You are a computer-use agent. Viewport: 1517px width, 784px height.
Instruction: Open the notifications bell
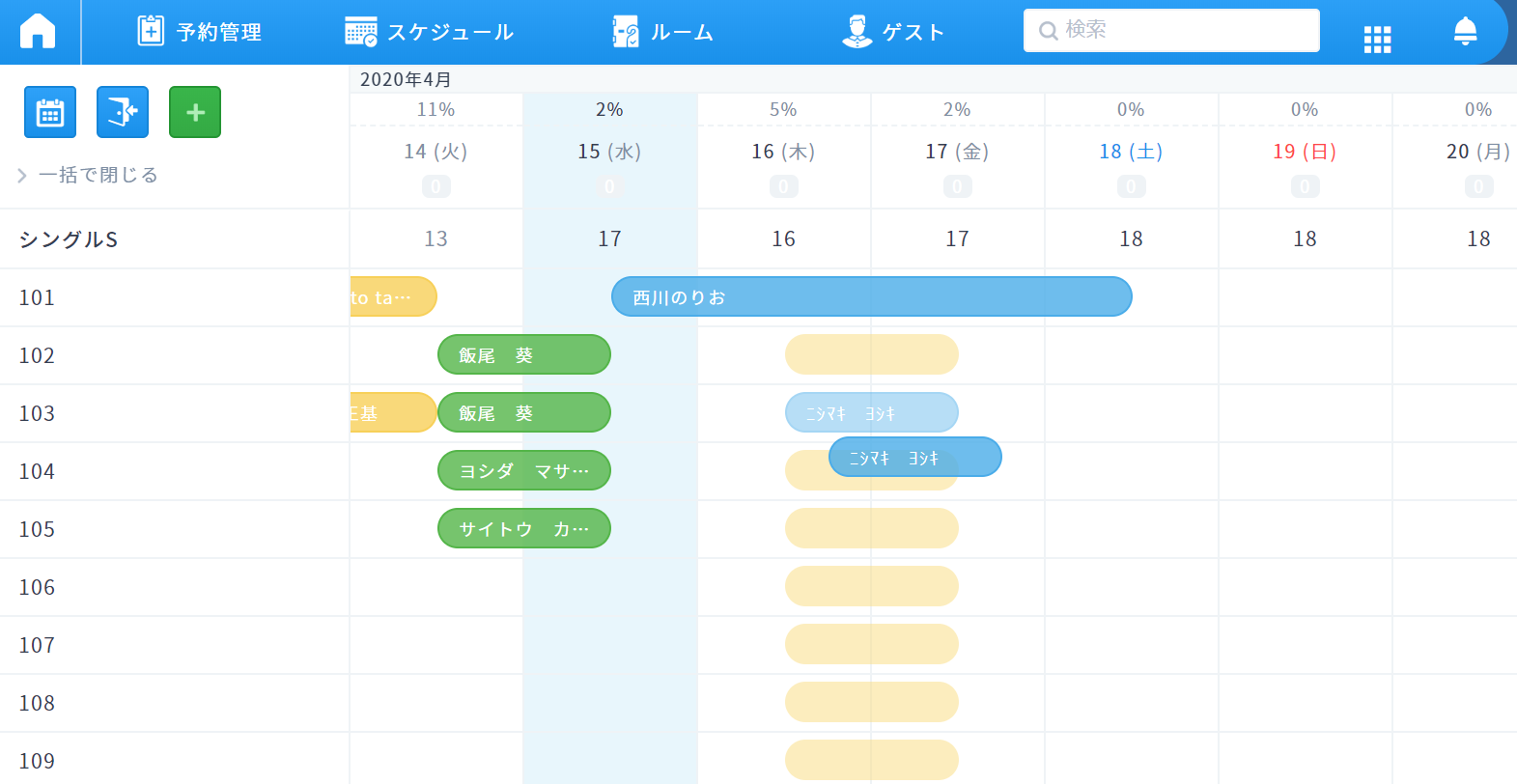(x=1465, y=31)
